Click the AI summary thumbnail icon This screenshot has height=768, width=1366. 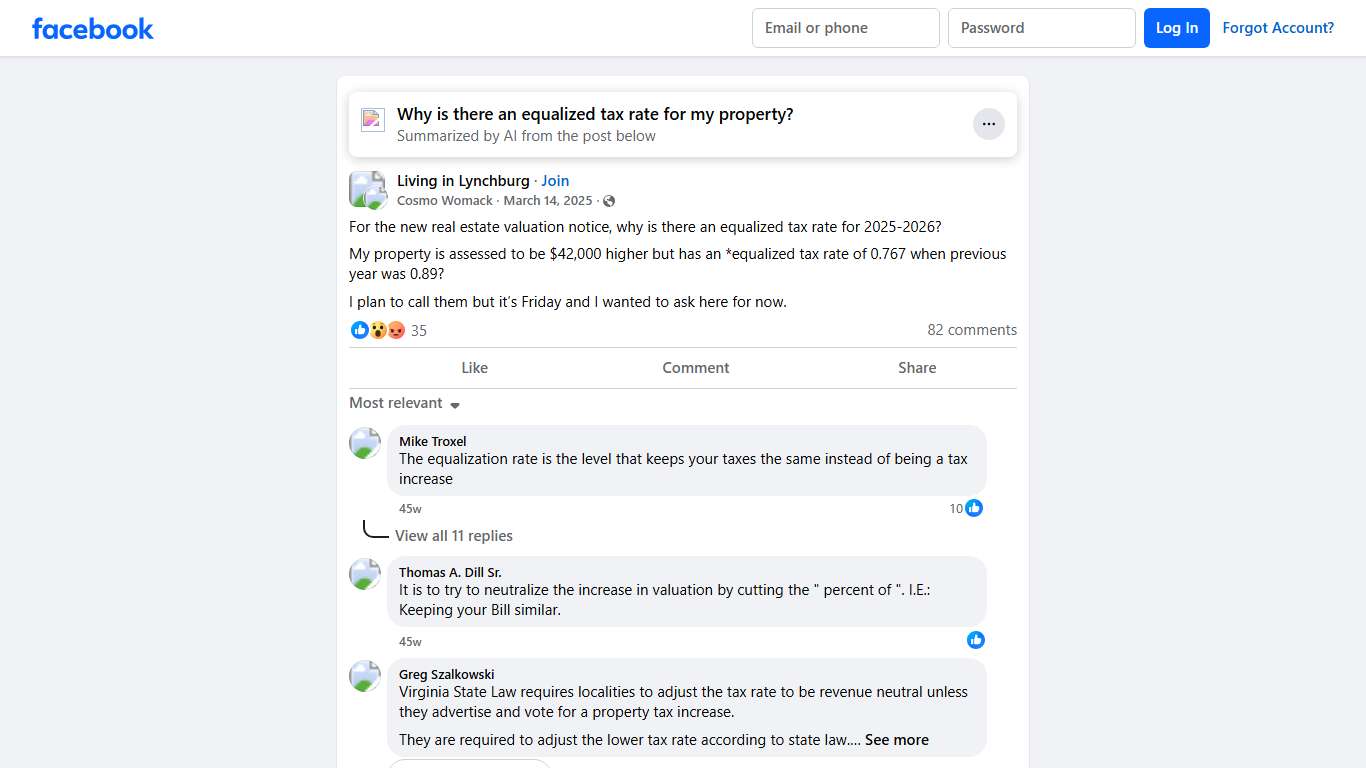pos(373,120)
